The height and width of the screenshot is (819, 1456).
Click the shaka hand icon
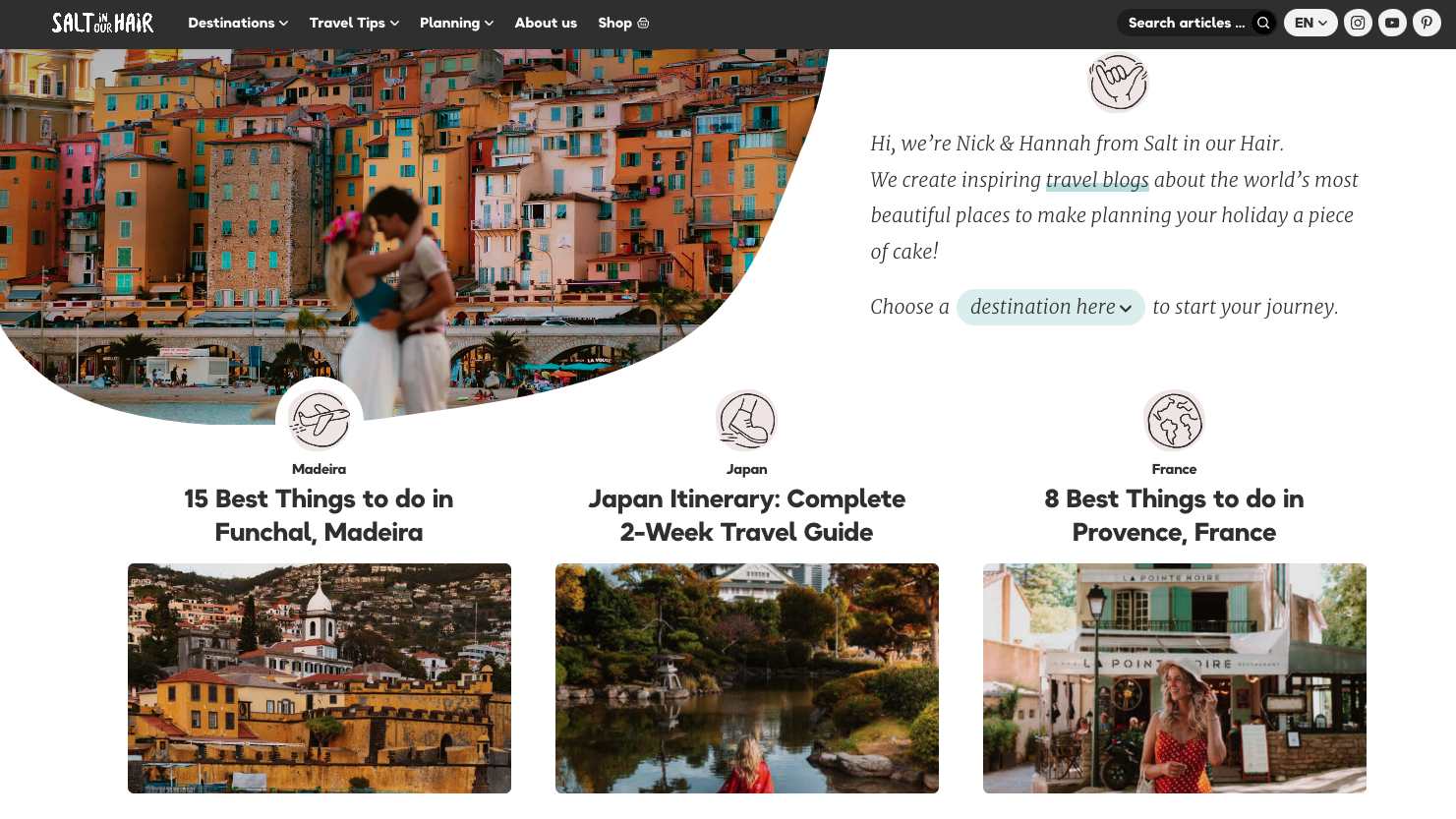(1118, 82)
